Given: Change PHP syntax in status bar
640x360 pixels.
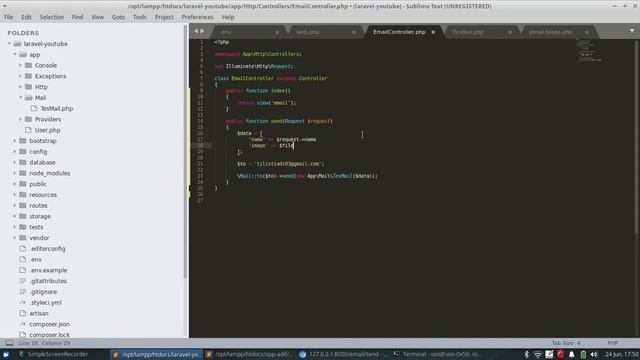Looking at the screenshot, I should pyautogui.click(x=613, y=343).
